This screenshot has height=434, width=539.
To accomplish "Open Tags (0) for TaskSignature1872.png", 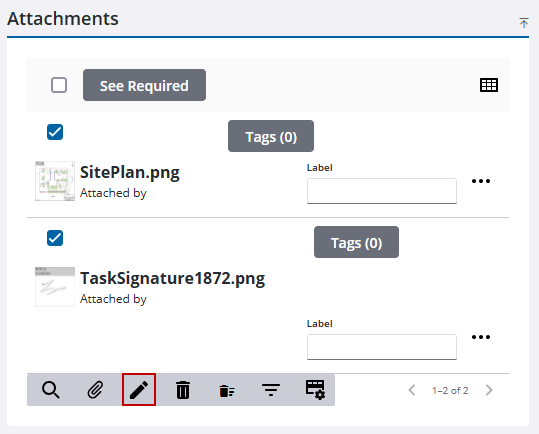I will pos(356,242).
